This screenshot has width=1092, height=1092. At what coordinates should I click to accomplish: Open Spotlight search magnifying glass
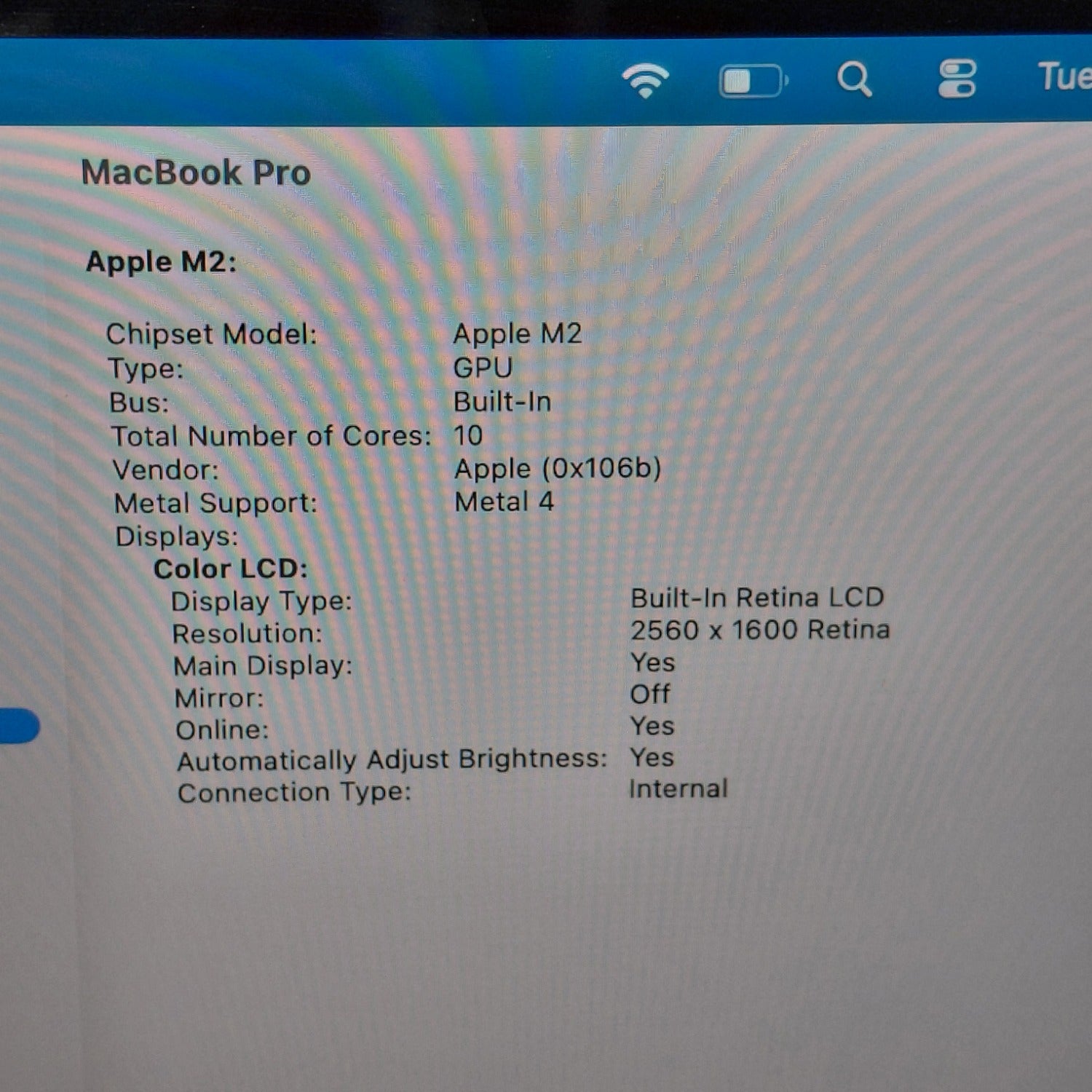point(854,79)
